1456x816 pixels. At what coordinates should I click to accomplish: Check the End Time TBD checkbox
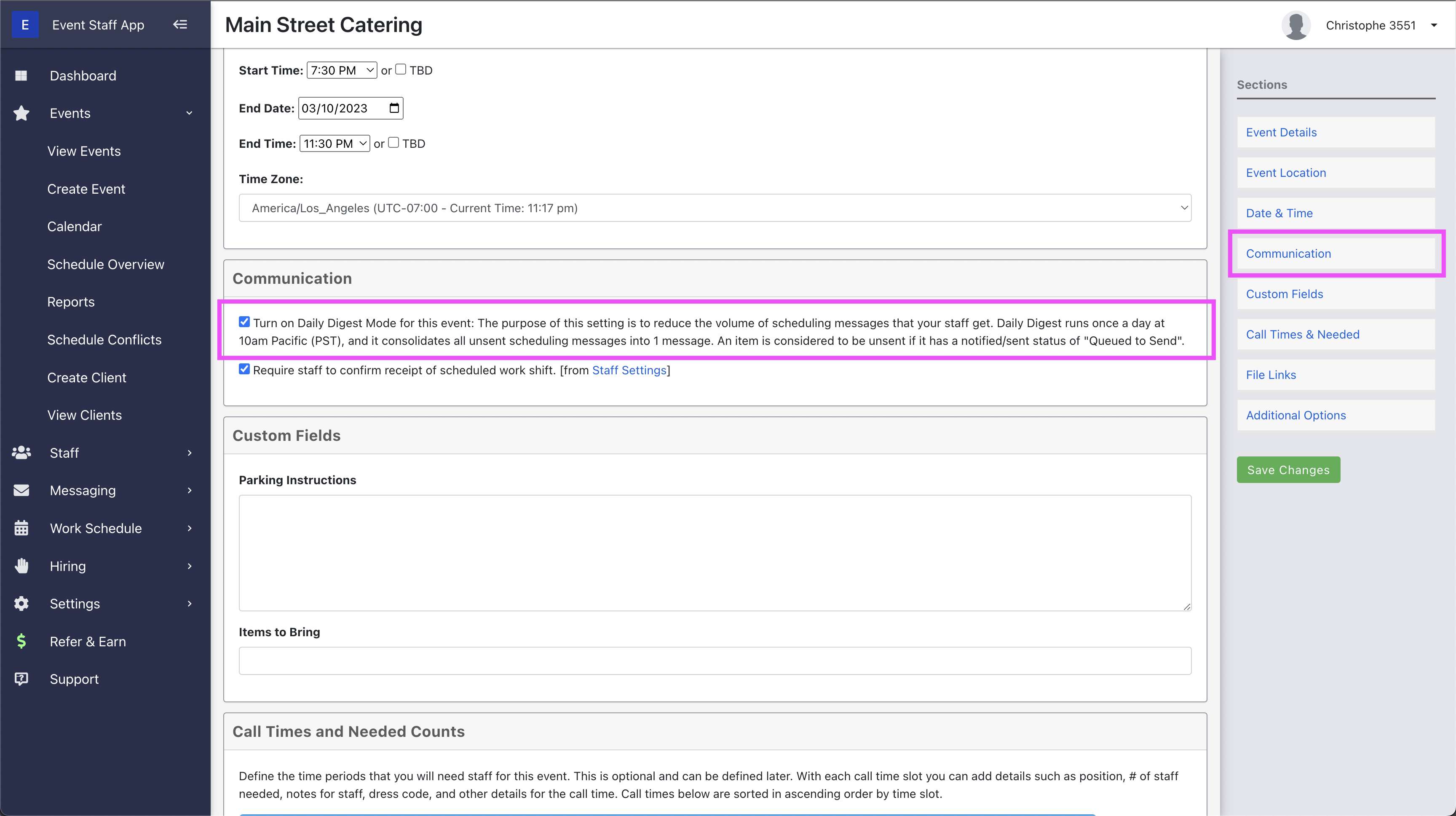click(393, 143)
